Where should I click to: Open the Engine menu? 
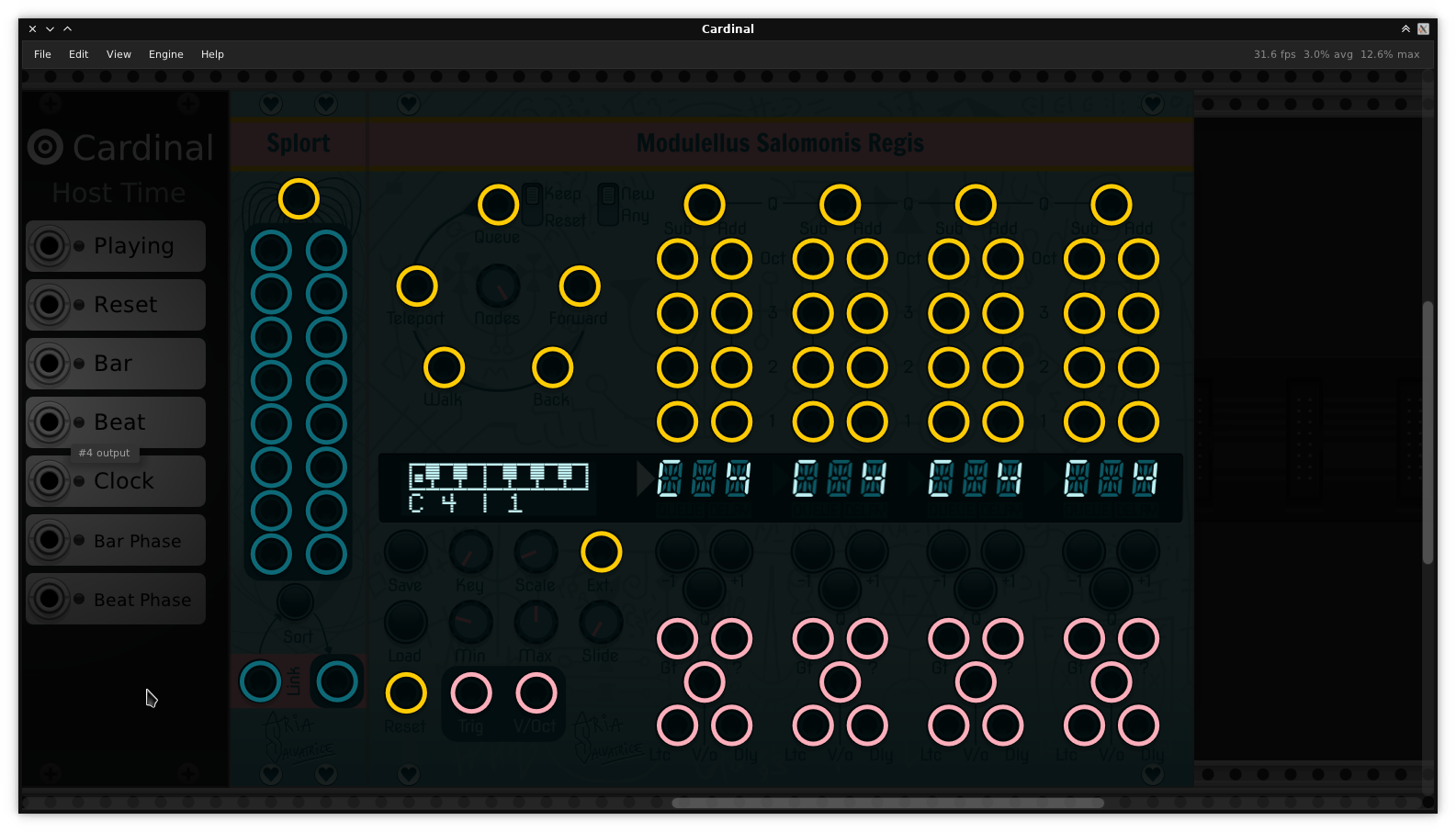(166, 54)
